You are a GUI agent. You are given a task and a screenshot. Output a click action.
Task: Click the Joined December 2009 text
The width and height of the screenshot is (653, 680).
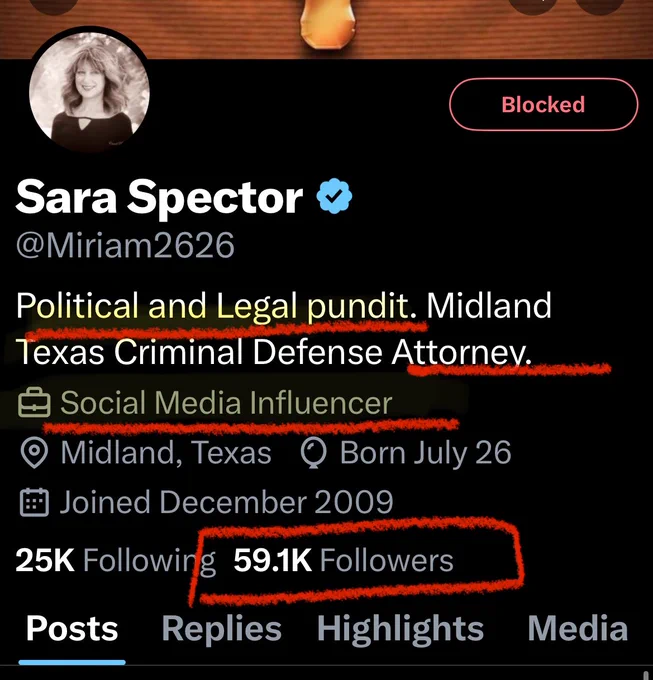pos(226,502)
